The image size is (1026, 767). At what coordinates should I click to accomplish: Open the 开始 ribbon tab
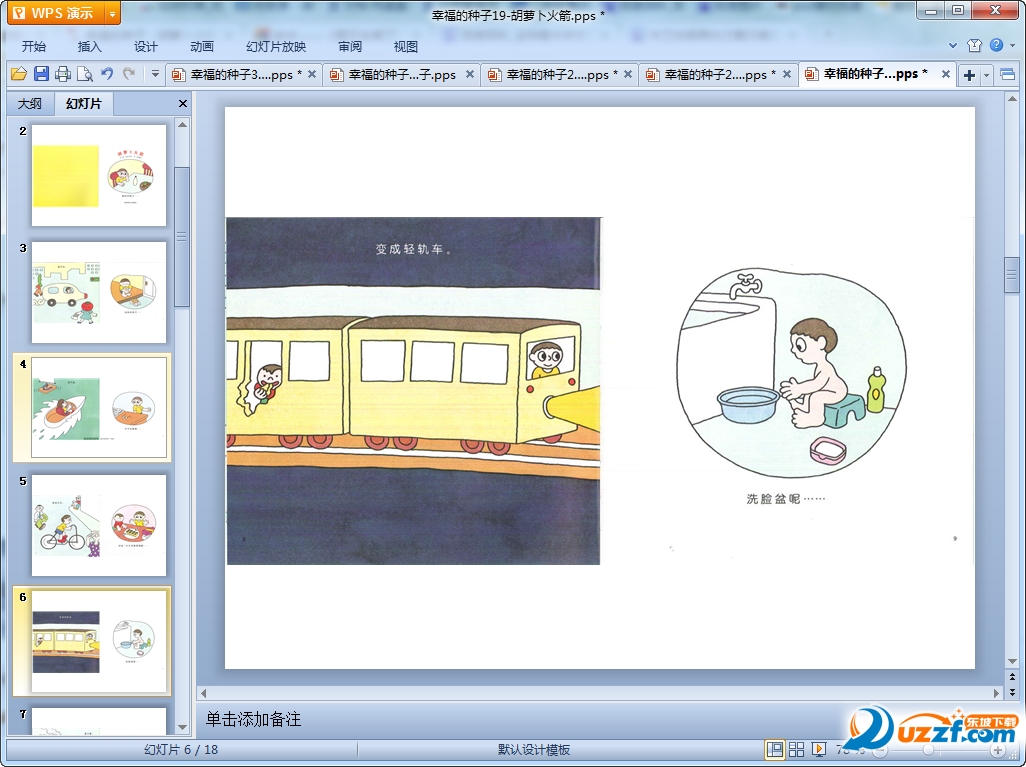(x=34, y=46)
